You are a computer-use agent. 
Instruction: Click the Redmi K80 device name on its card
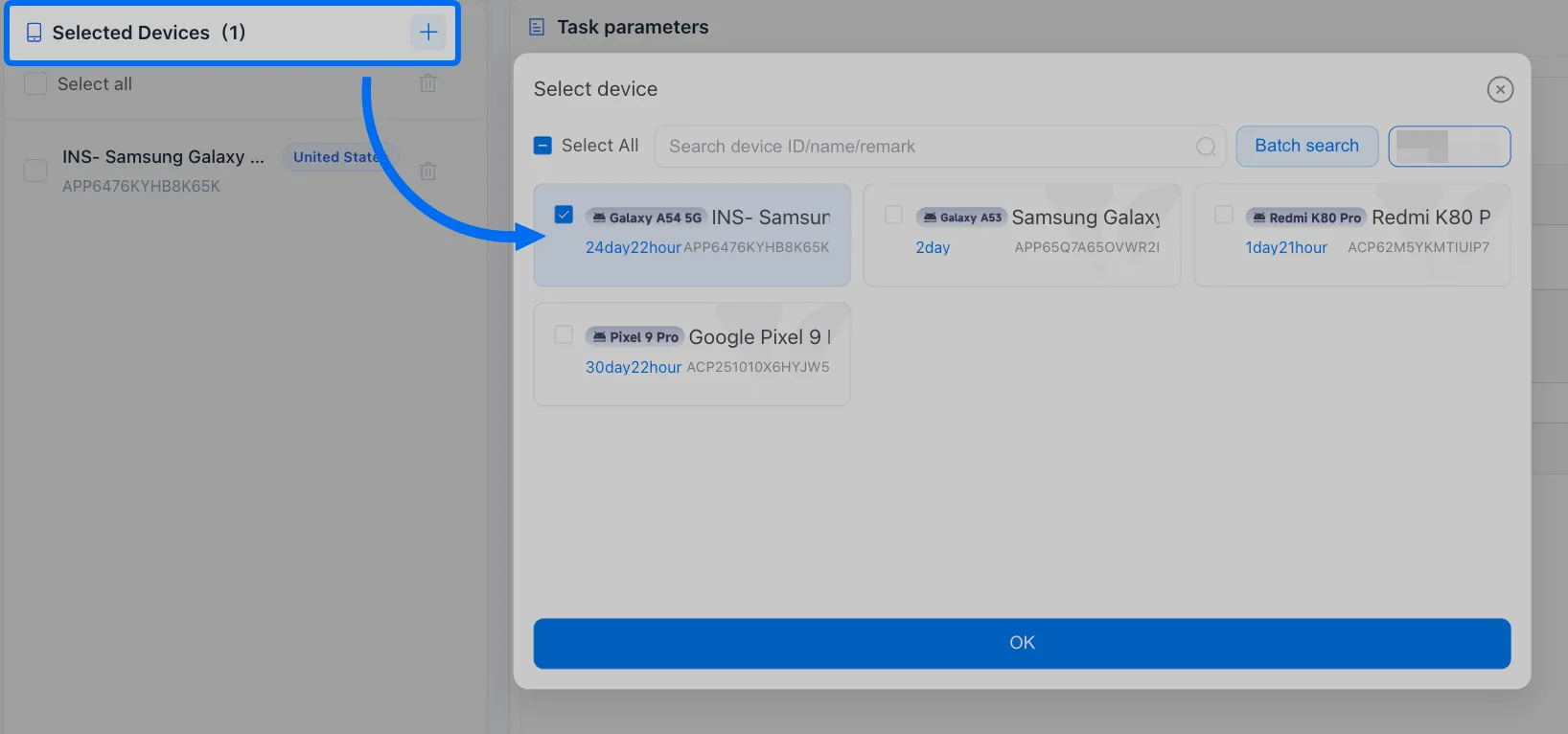tap(1431, 218)
